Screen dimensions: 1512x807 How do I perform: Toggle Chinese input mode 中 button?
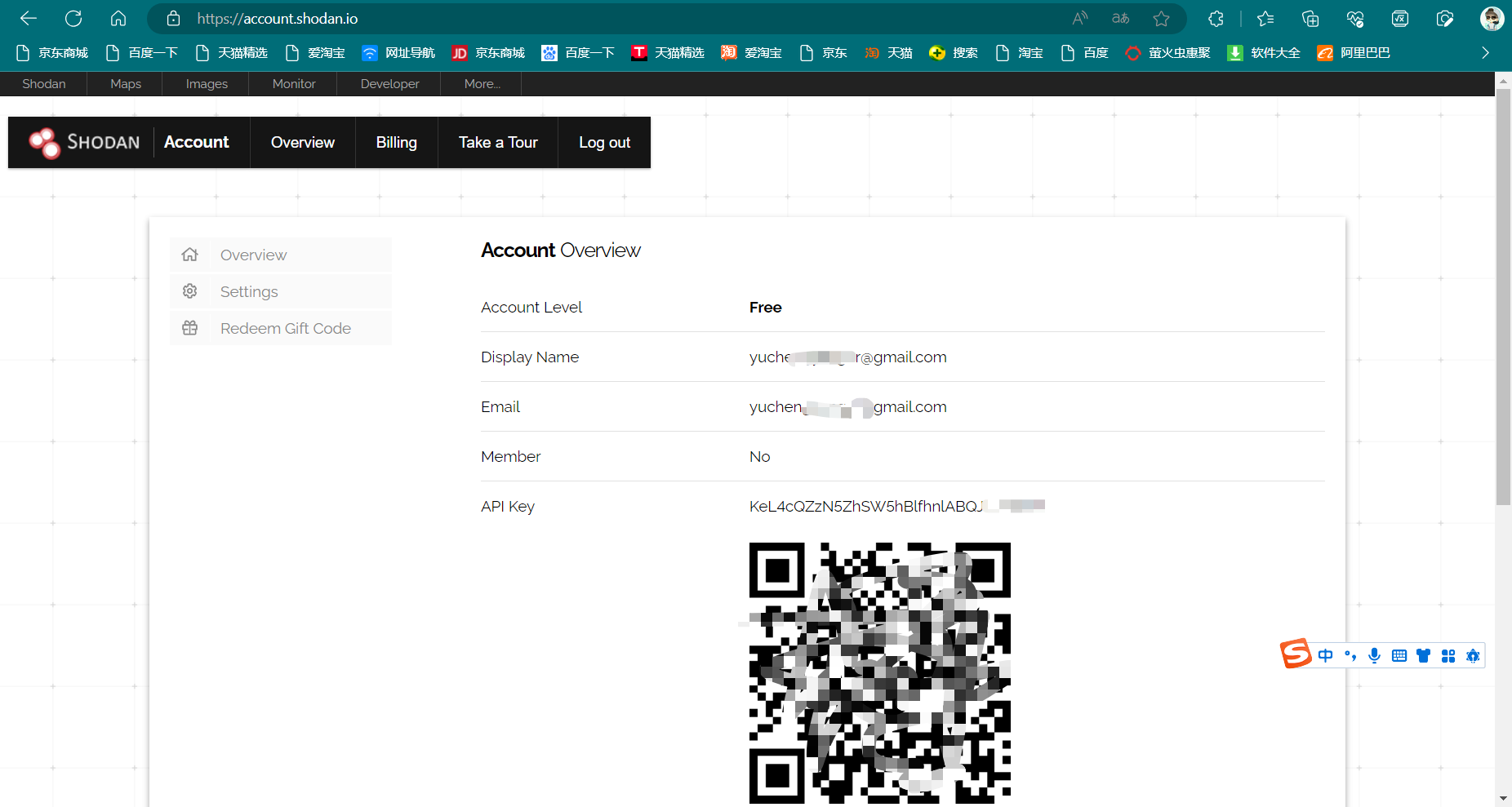pos(1326,655)
